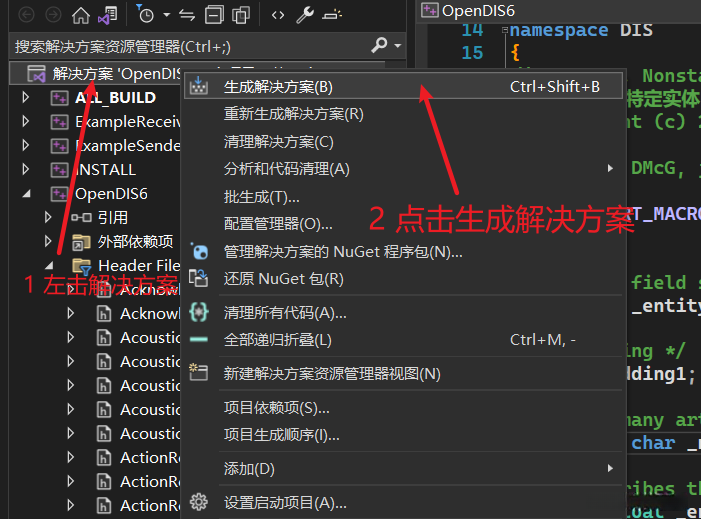Open 分析和代码清理(A) submenu
Screen dimensions: 701x519
(x=403, y=169)
